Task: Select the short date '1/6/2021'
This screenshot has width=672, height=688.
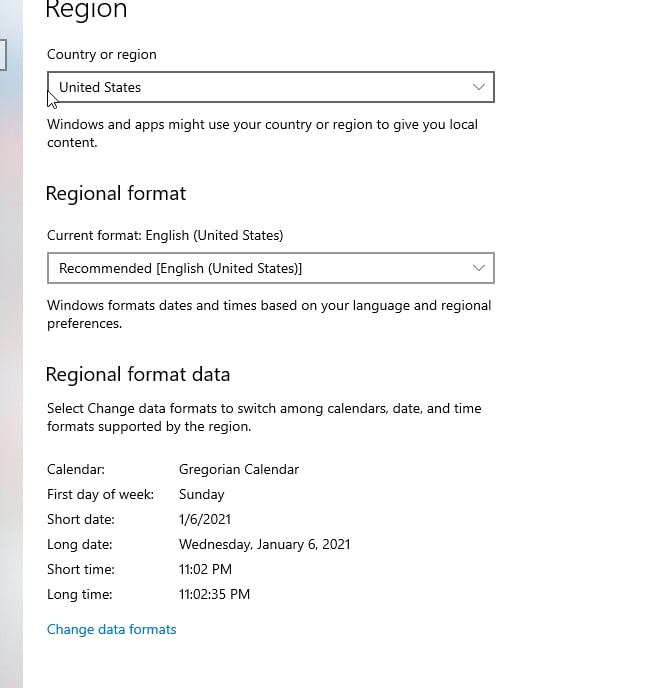Action: pos(204,520)
